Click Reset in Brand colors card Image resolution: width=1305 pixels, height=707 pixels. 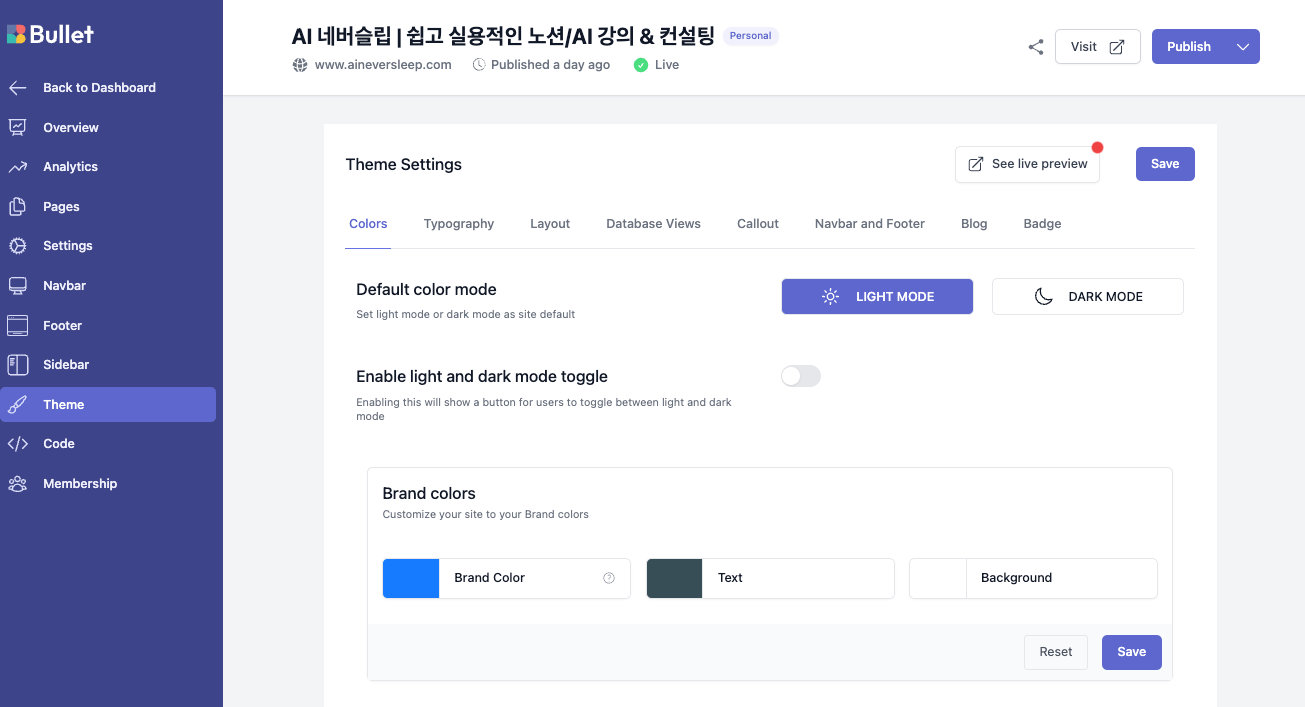click(x=1056, y=652)
